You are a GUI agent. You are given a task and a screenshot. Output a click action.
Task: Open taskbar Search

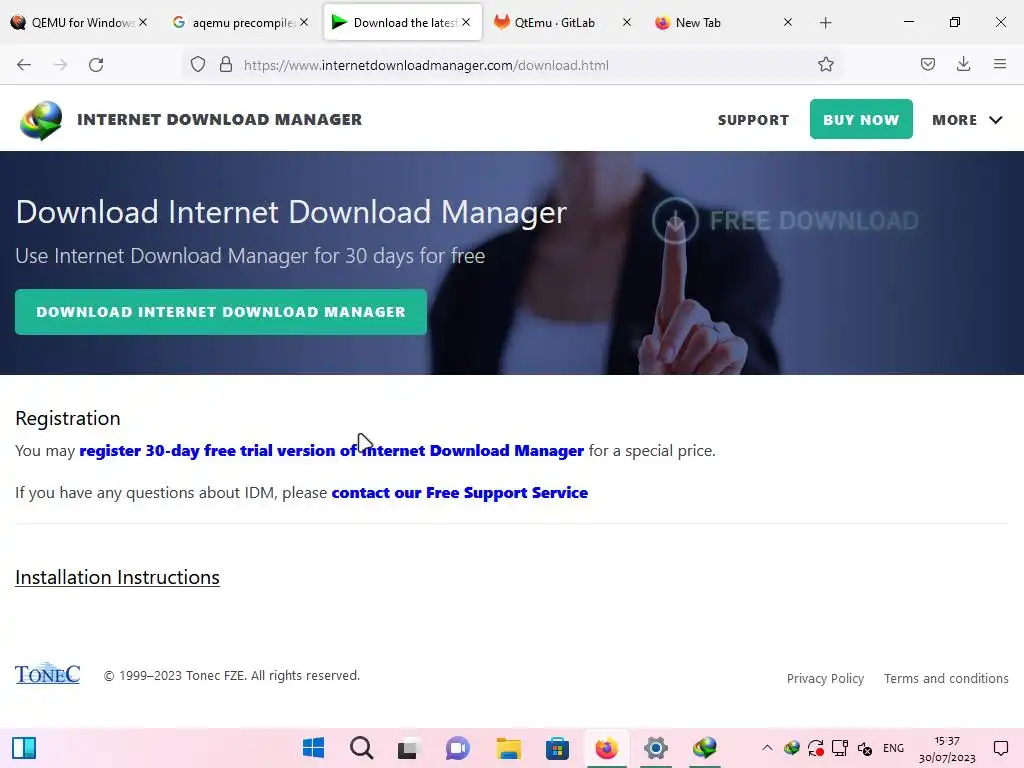361,748
